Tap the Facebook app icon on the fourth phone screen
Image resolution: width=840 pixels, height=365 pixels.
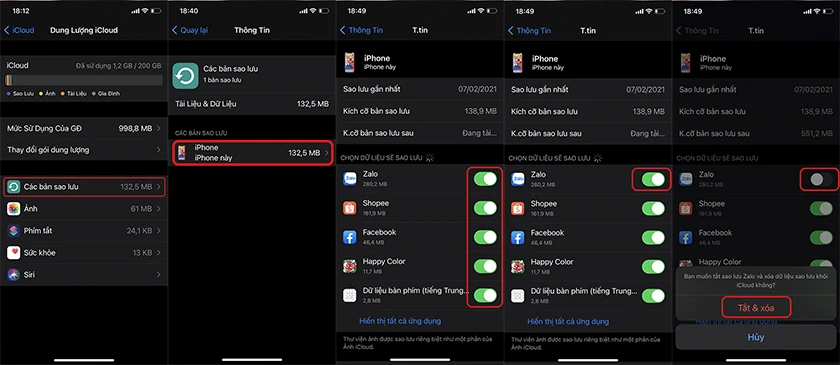point(518,237)
